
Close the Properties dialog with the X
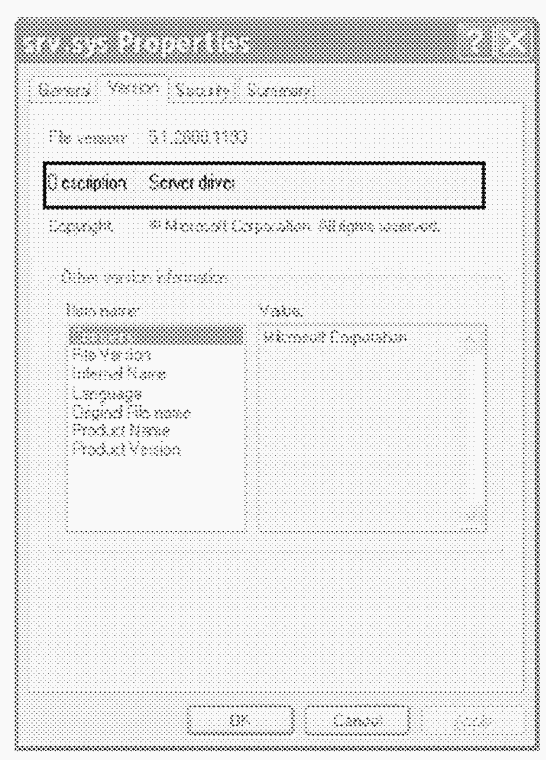pos(514,42)
